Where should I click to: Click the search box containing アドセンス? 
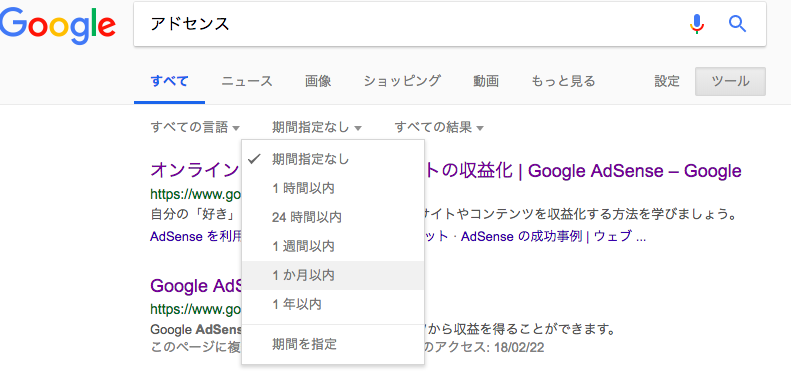click(x=449, y=24)
